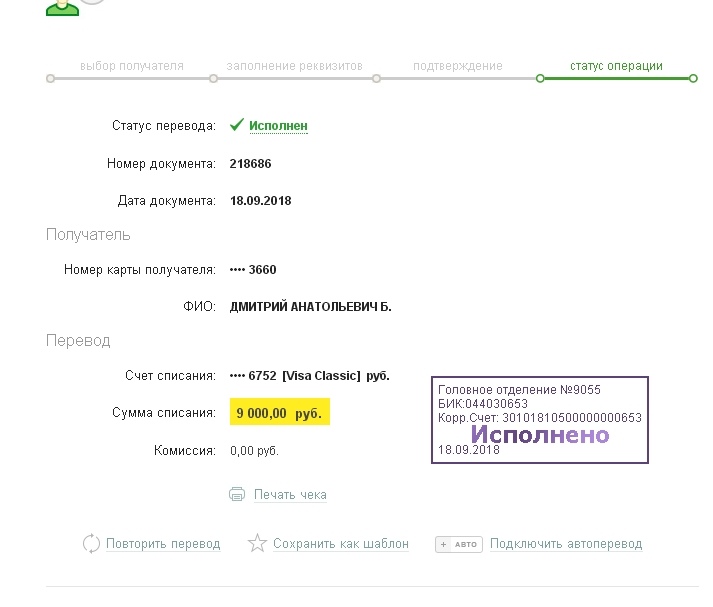Click the Исполнен transfer status link
713x607 pixels.
pyautogui.click(x=278, y=126)
